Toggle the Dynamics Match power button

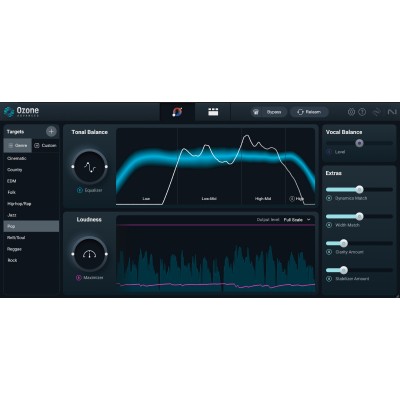[329, 198]
